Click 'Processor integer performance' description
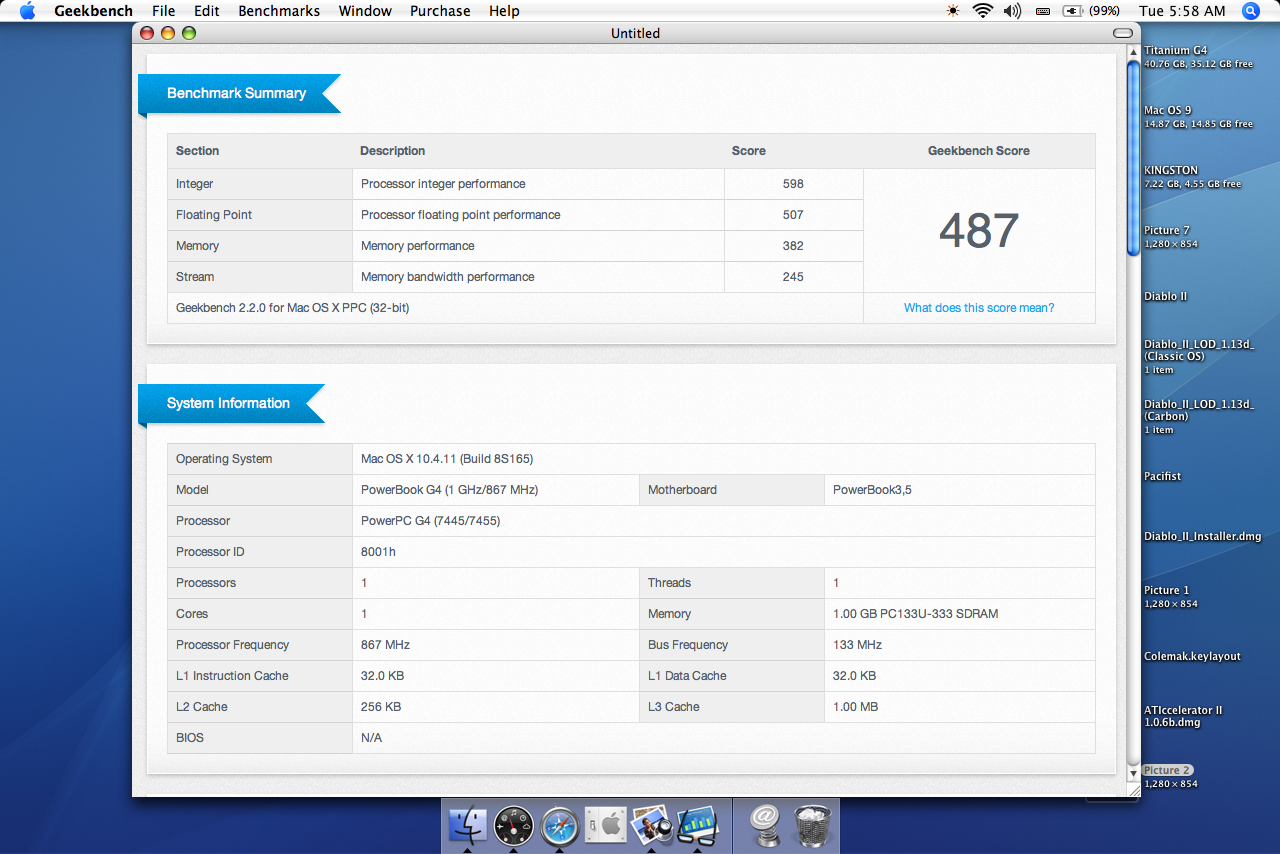The height and width of the screenshot is (854, 1280). [443, 184]
